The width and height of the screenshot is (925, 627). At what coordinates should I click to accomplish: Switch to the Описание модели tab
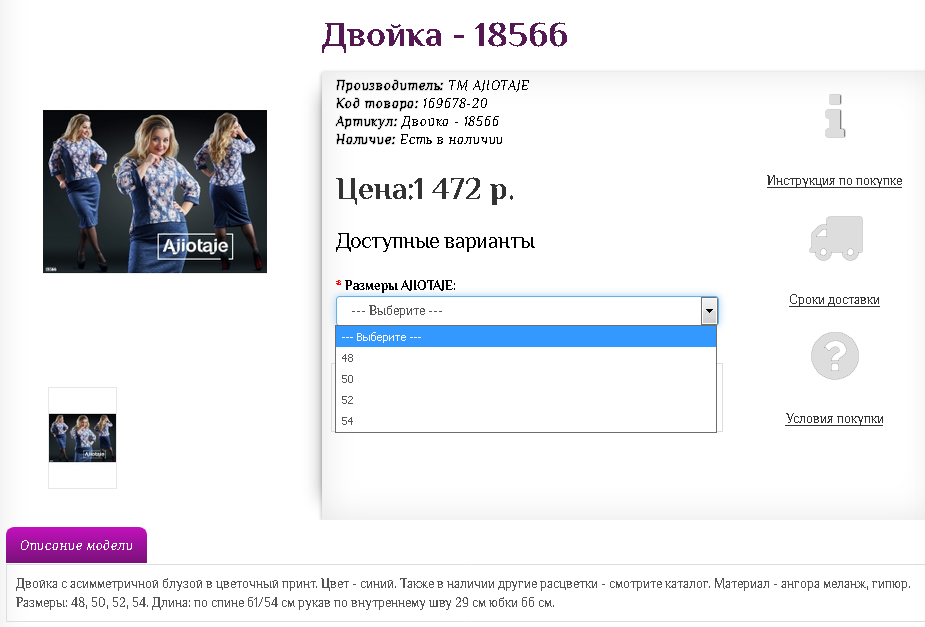tap(76, 545)
